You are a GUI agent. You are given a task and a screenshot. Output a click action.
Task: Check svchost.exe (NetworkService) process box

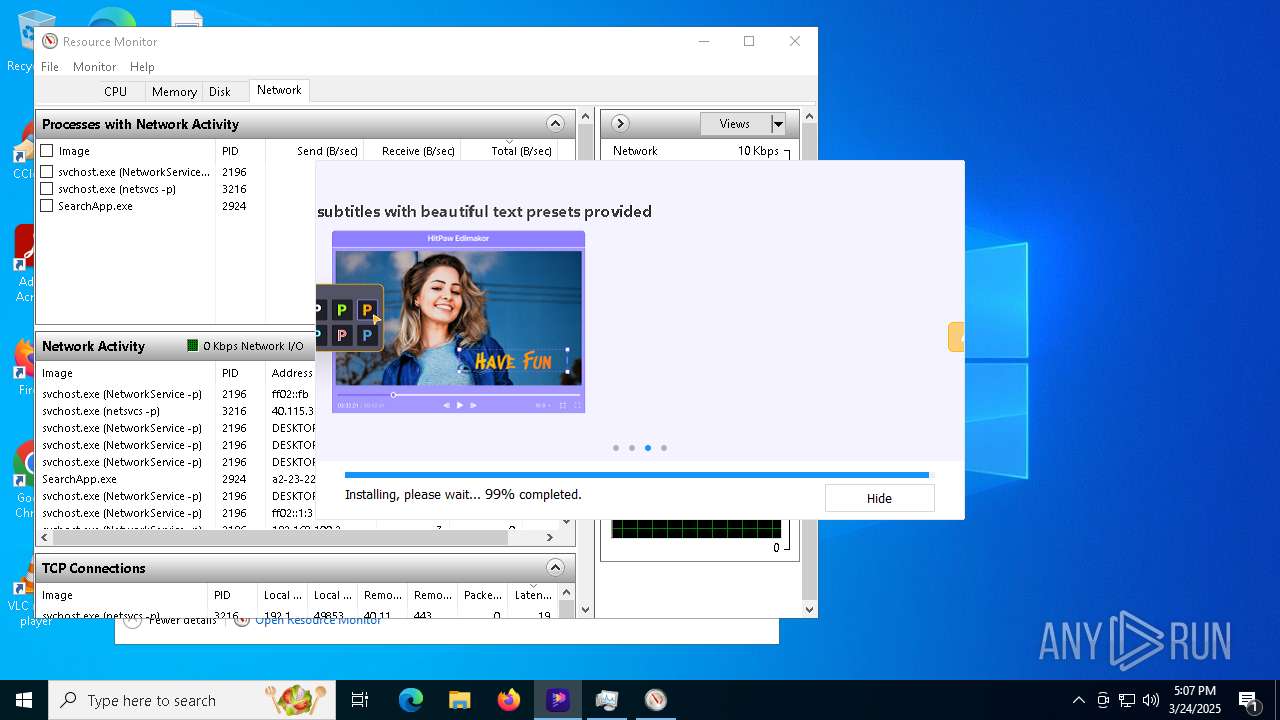47,172
